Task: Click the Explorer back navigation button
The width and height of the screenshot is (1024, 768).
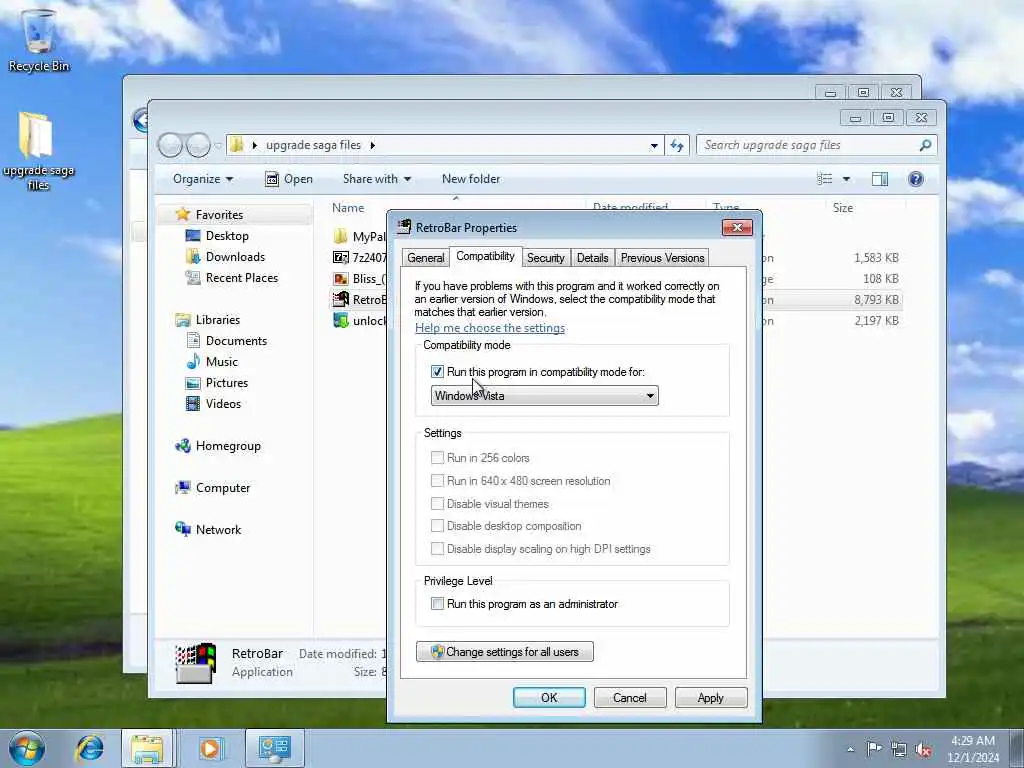Action: point(170,145)
